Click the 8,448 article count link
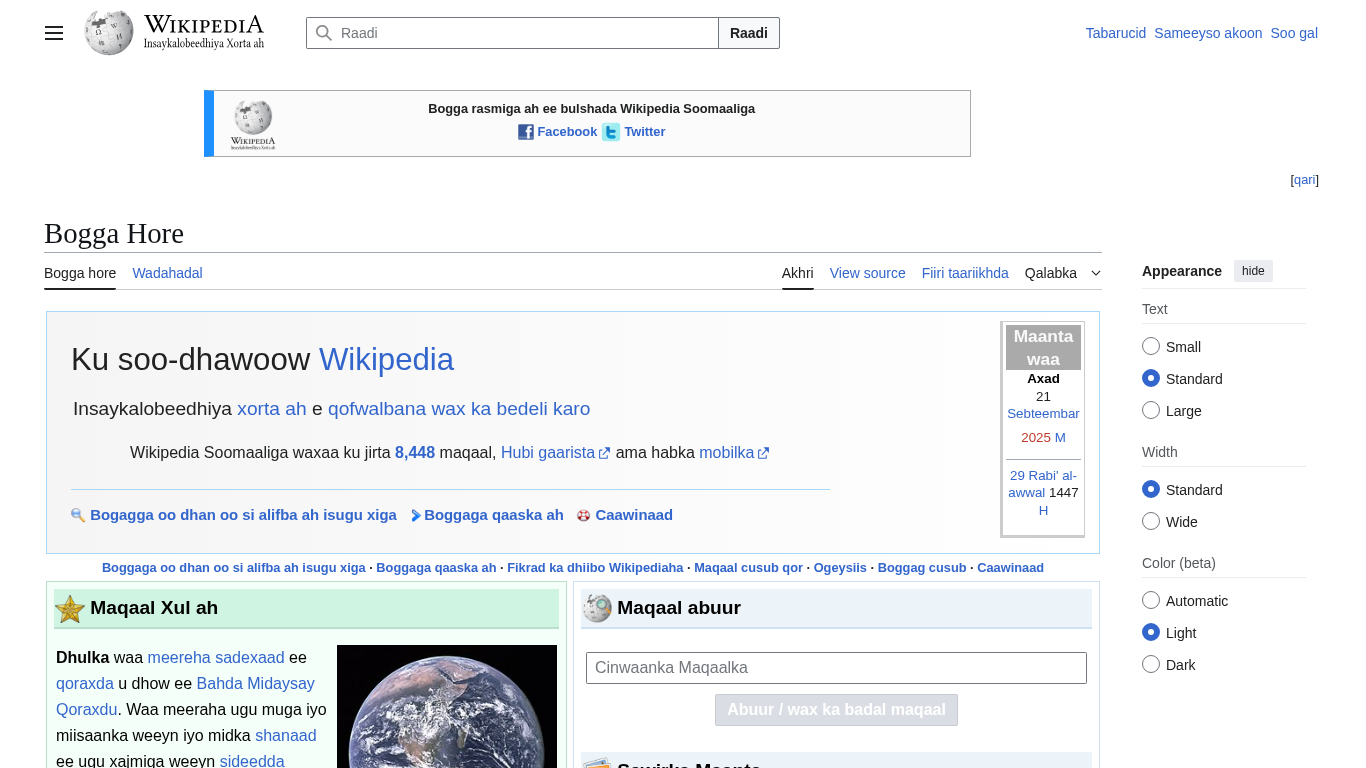Viewport: 1366px width, 768px height. [415, 453]
